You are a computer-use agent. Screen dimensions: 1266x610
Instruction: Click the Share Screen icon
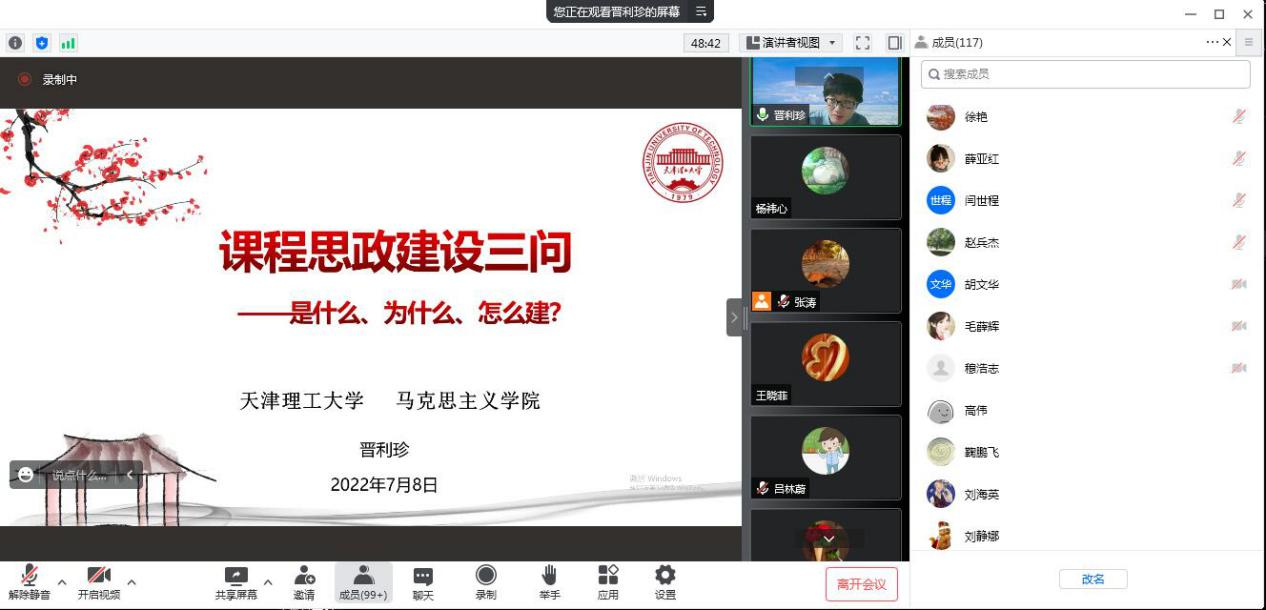click(x=236, y=576)
